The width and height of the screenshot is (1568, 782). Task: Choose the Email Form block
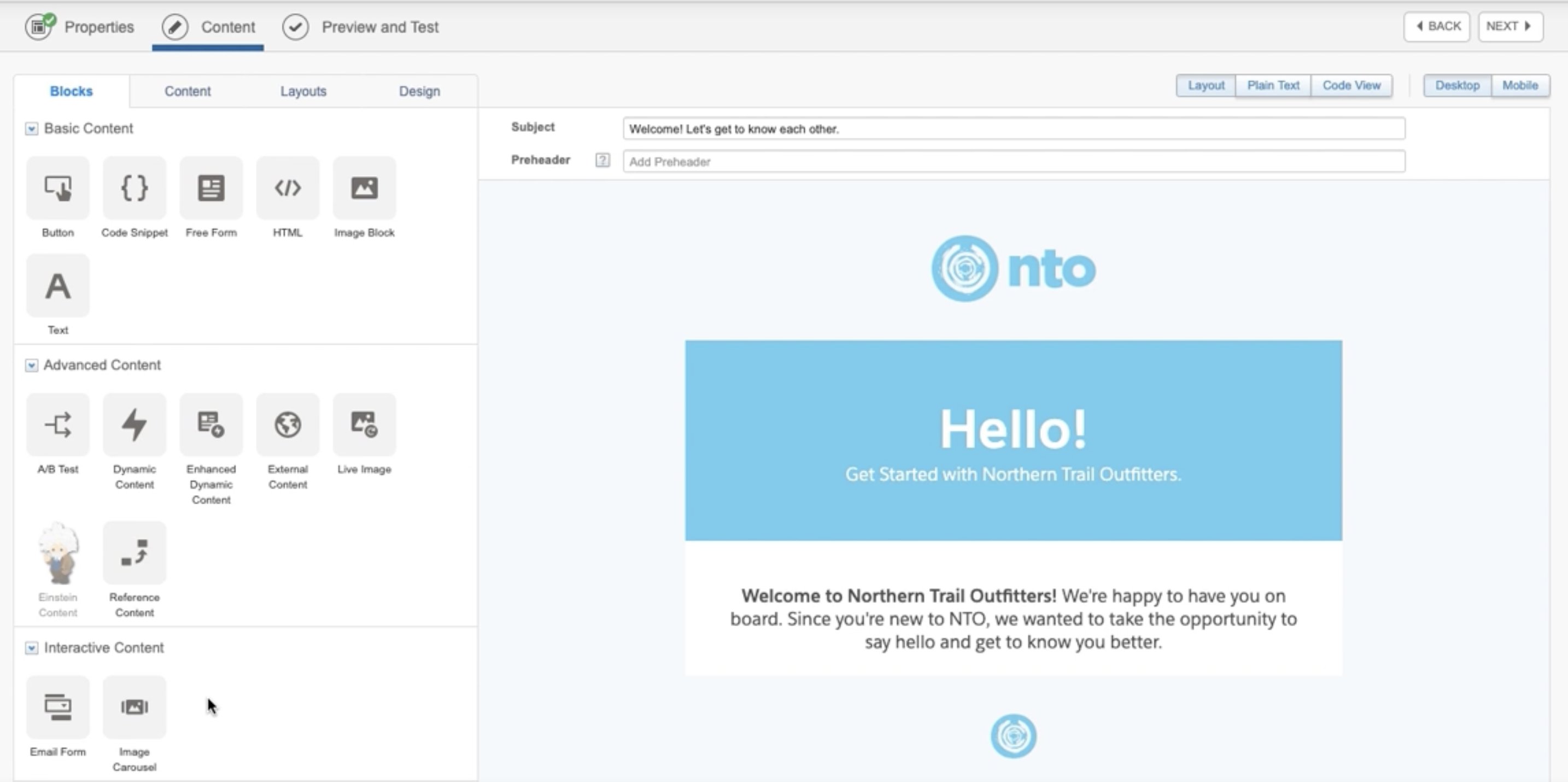pos(58,707)
